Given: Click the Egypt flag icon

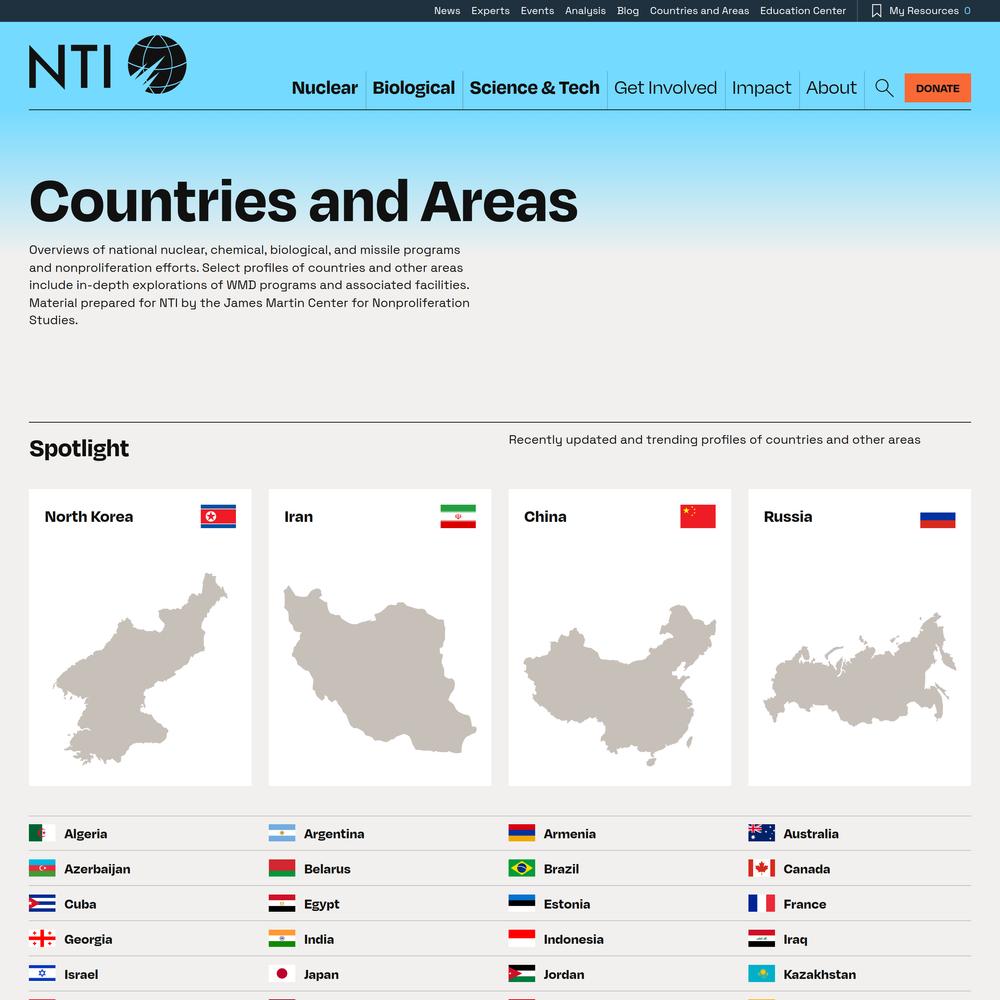Looking at the screenshot, I should (282, 903).
